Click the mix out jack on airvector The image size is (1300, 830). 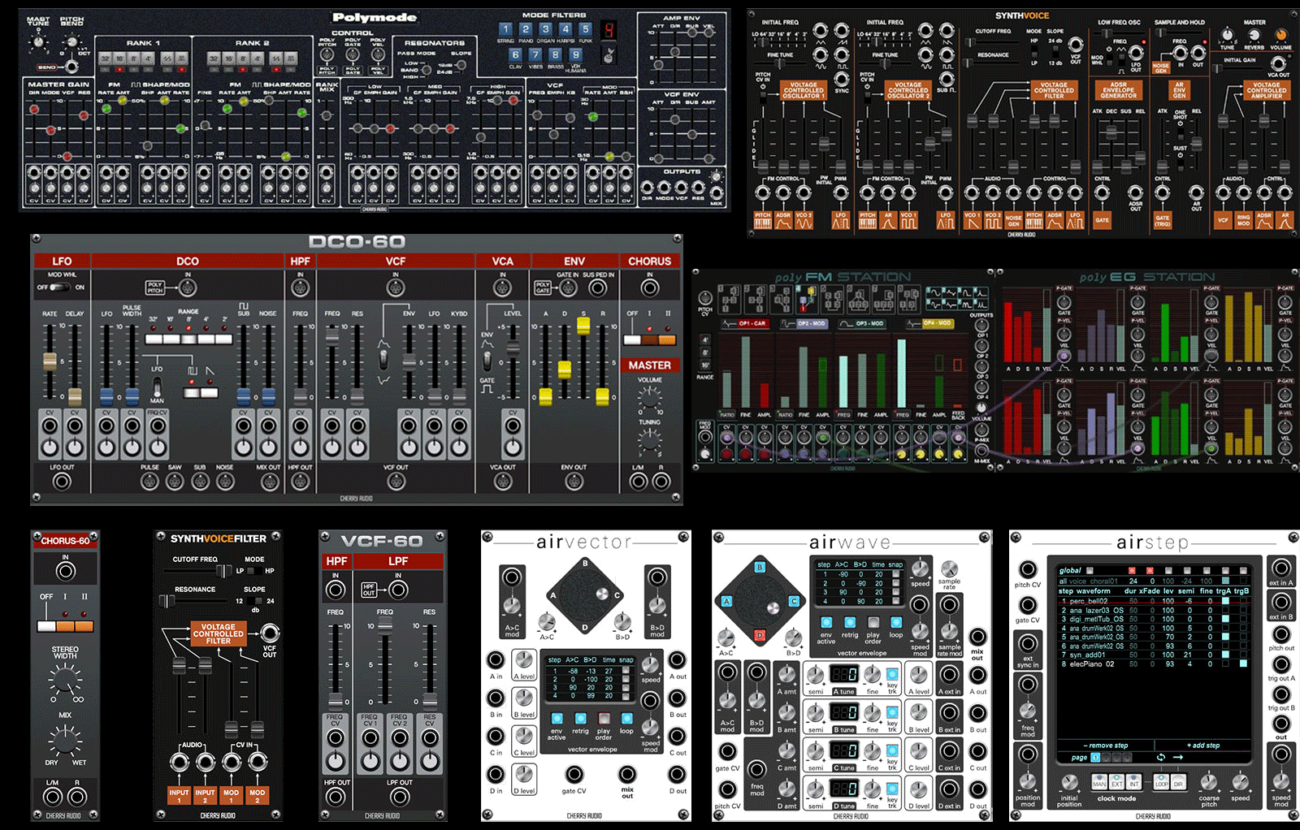628,775
